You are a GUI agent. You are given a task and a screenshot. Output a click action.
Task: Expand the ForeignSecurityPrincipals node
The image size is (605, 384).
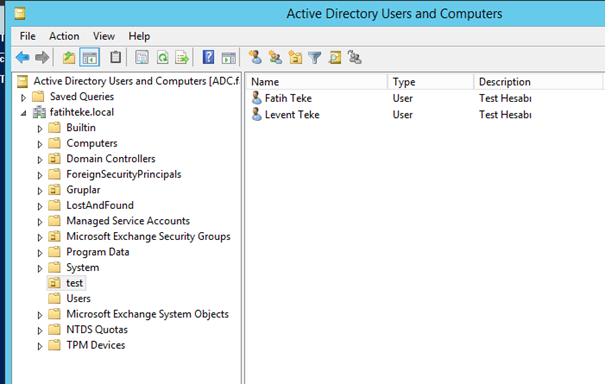[x=40, y=175]
